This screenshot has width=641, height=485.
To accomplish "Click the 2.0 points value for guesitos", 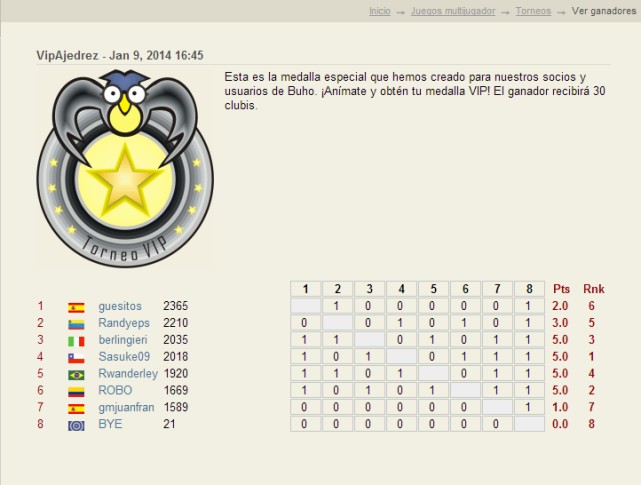I will point(560,306).
